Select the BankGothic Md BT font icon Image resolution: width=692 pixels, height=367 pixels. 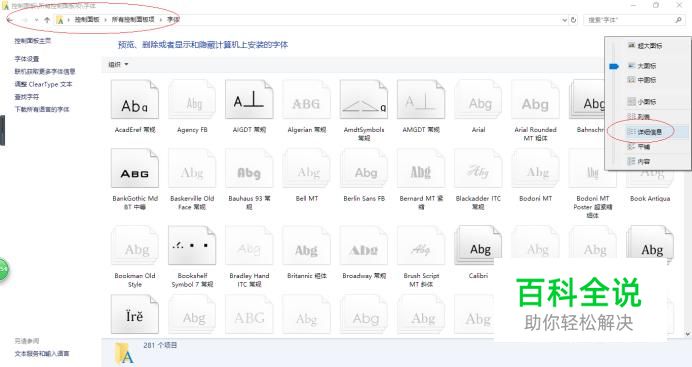(x=135, y=169)
